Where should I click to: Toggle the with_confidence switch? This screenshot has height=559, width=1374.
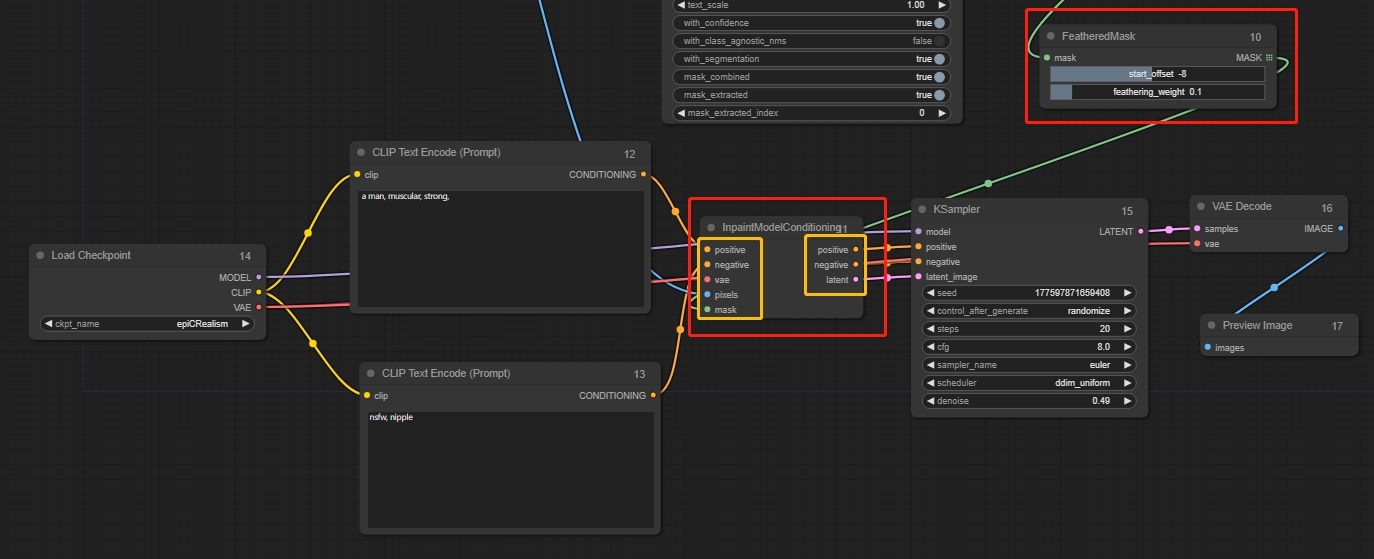pos(939,23)
